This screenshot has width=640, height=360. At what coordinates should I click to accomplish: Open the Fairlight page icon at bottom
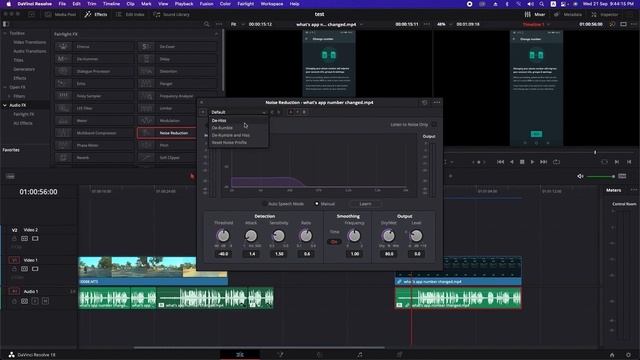(360, 355)
